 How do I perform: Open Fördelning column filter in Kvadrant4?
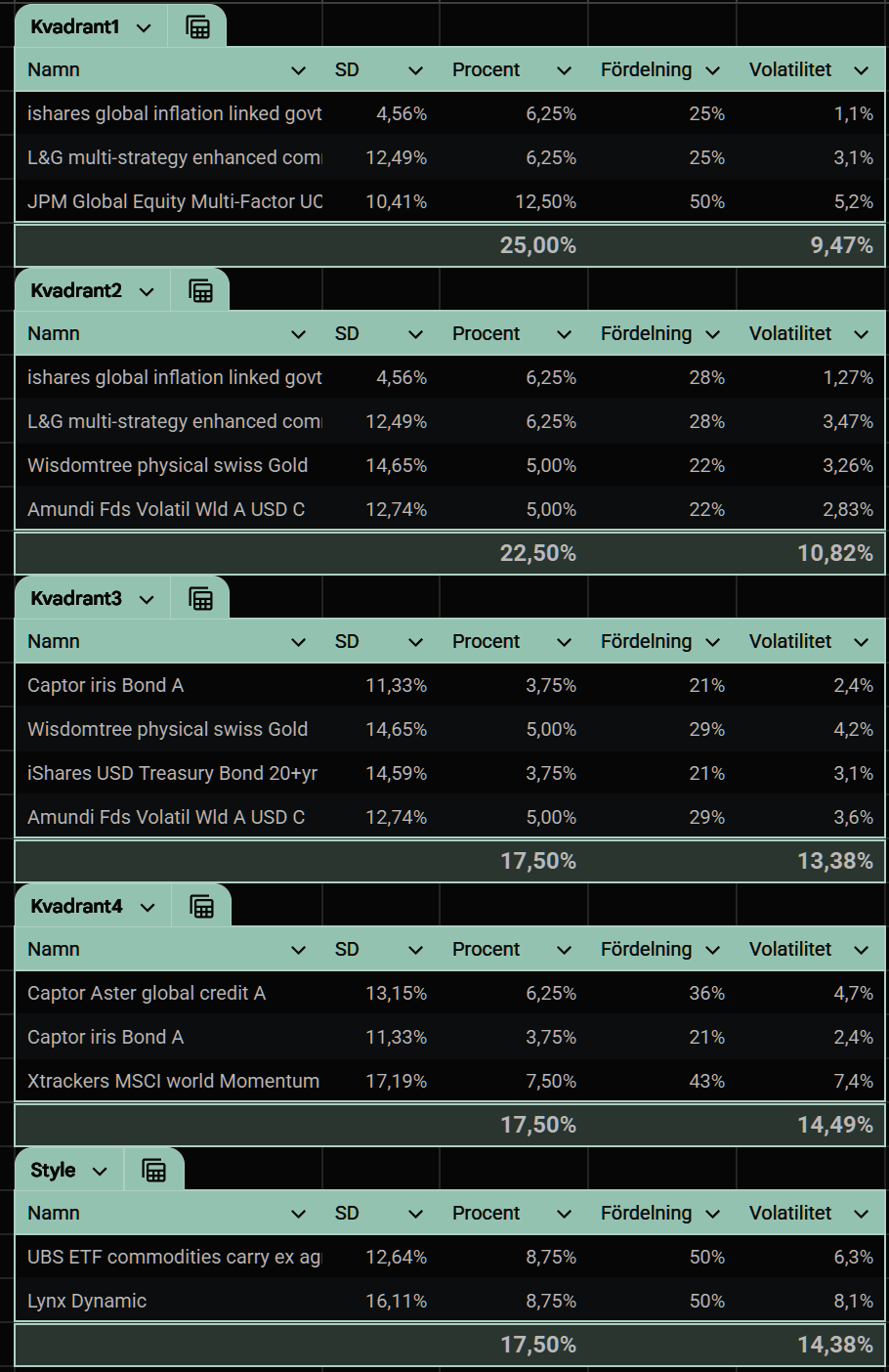712,950
